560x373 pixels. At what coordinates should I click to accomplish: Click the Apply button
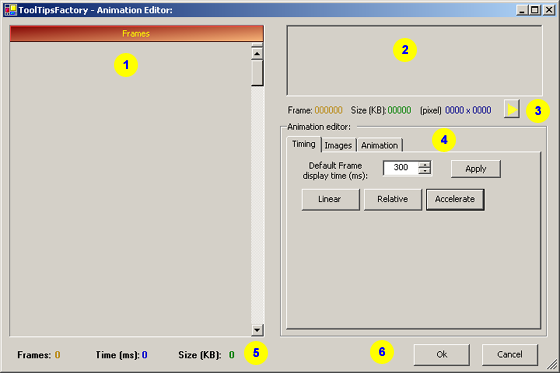point(476,169)
